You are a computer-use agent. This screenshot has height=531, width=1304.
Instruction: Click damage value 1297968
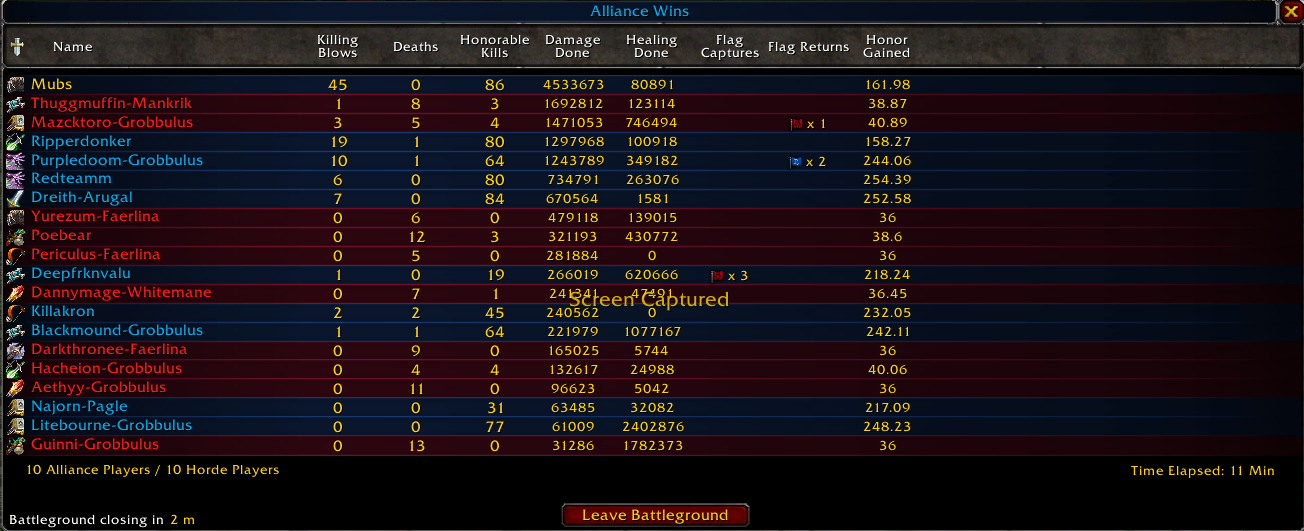(574, 142)
